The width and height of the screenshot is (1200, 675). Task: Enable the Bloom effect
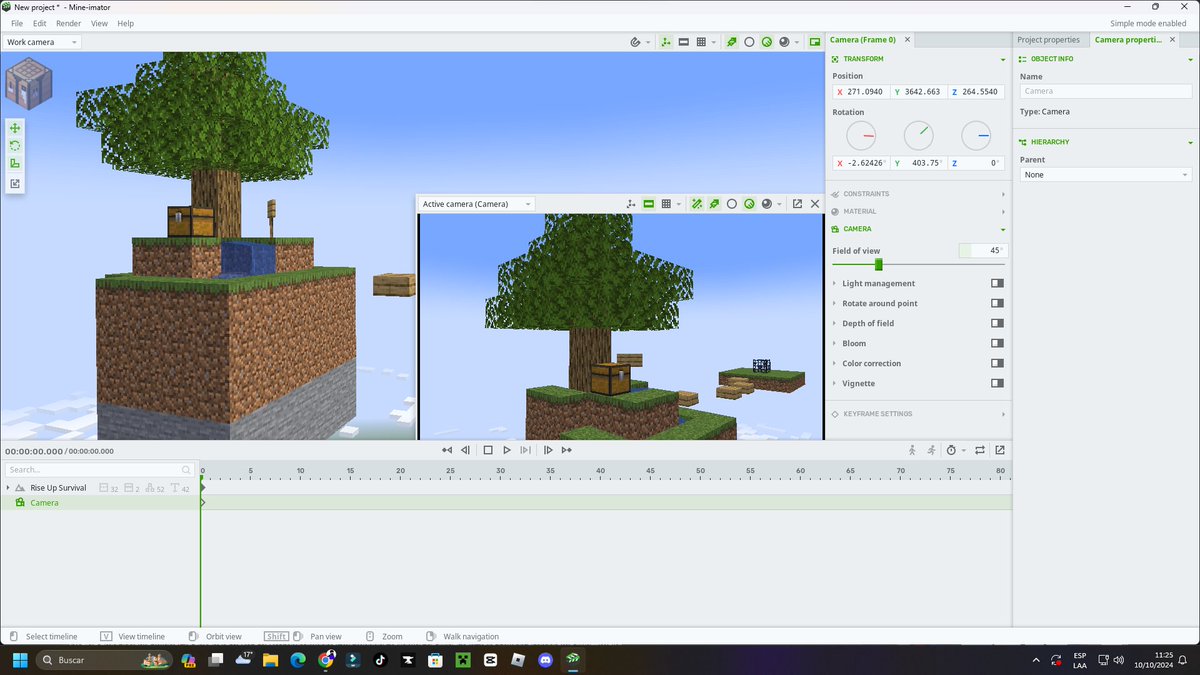[x=996, y=343]
